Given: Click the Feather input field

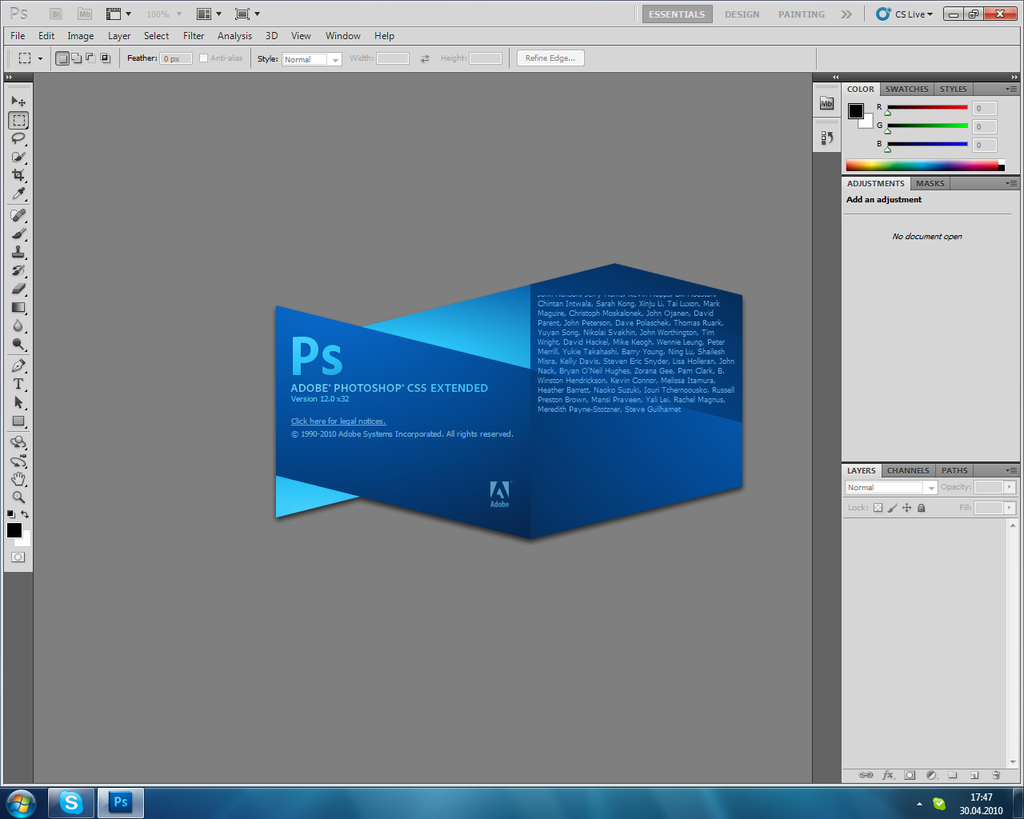Looking at the screenshot, I should click(176, 59).
